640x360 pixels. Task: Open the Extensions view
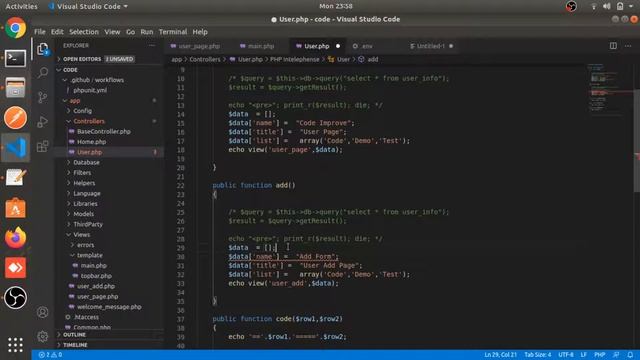(x=43, y=146)
